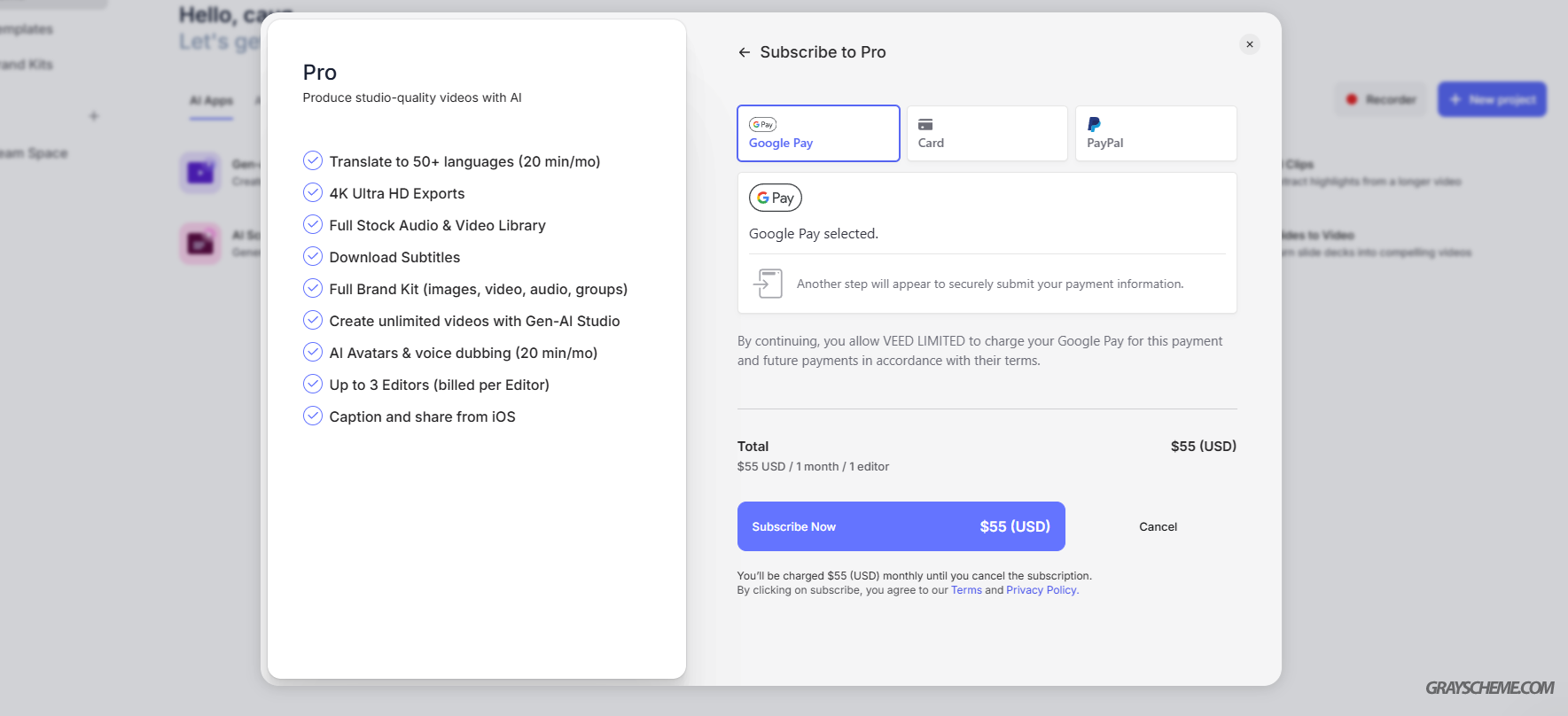Click checkmark beside Full Brand Kit
Screen dimensions: 1568x716
(x=313, y=288)
